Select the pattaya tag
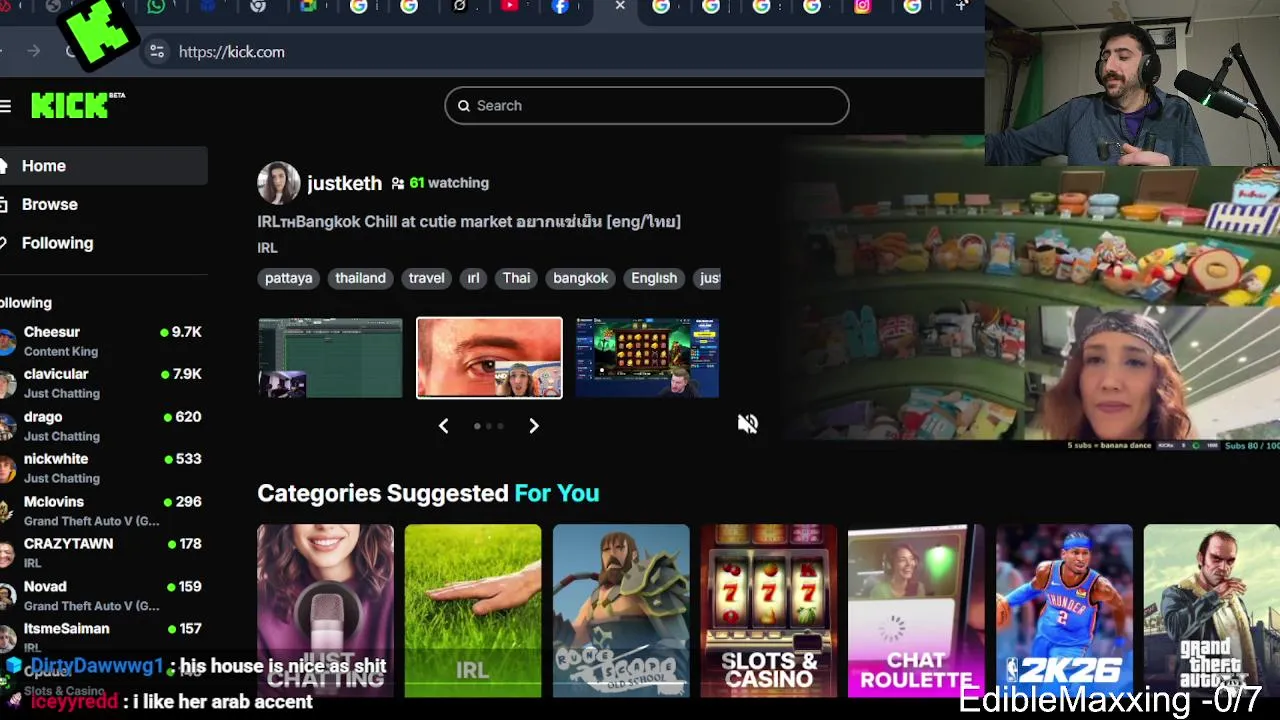 (288, 278)
